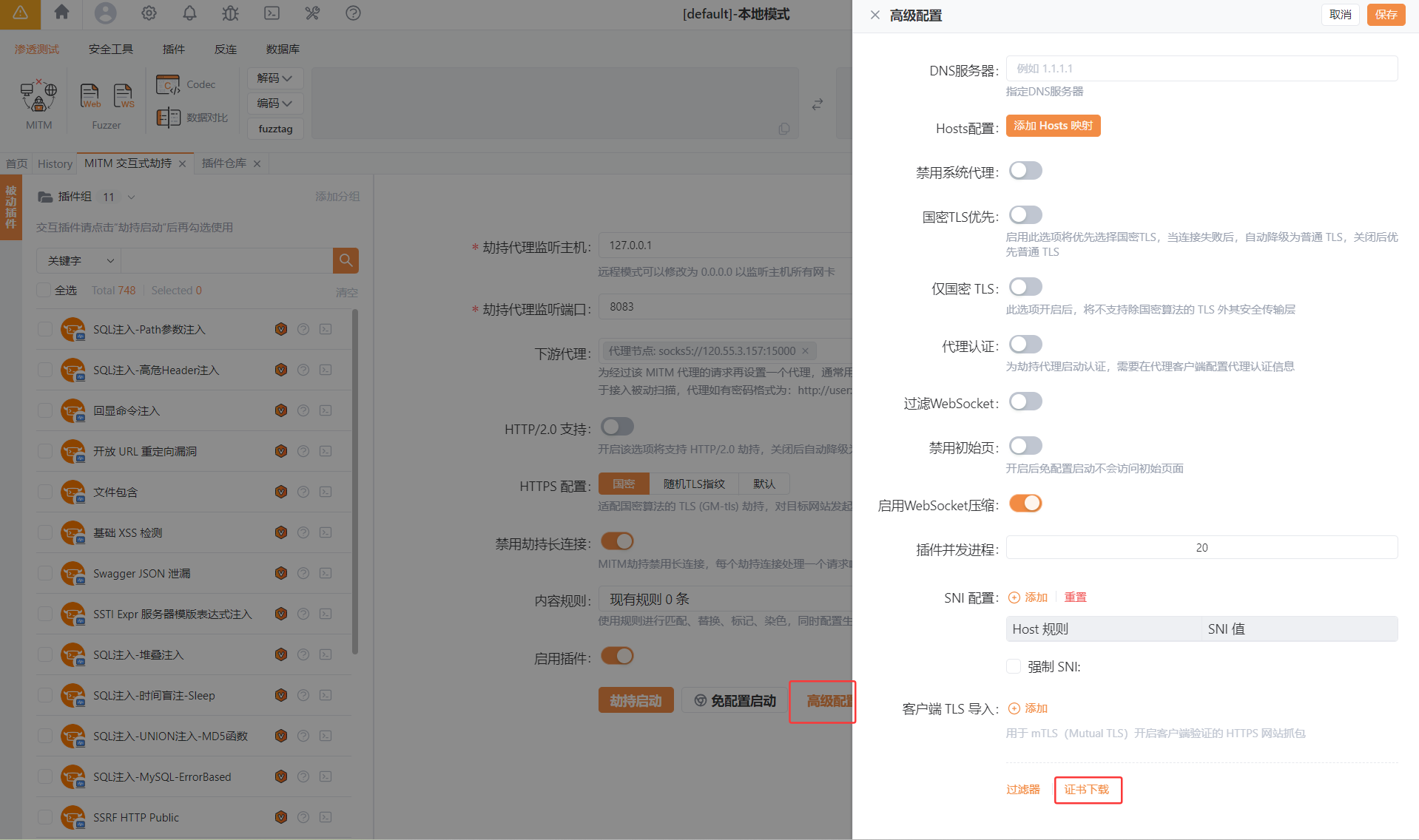Open the 编码 dropdown

click(x=274, y=104)
